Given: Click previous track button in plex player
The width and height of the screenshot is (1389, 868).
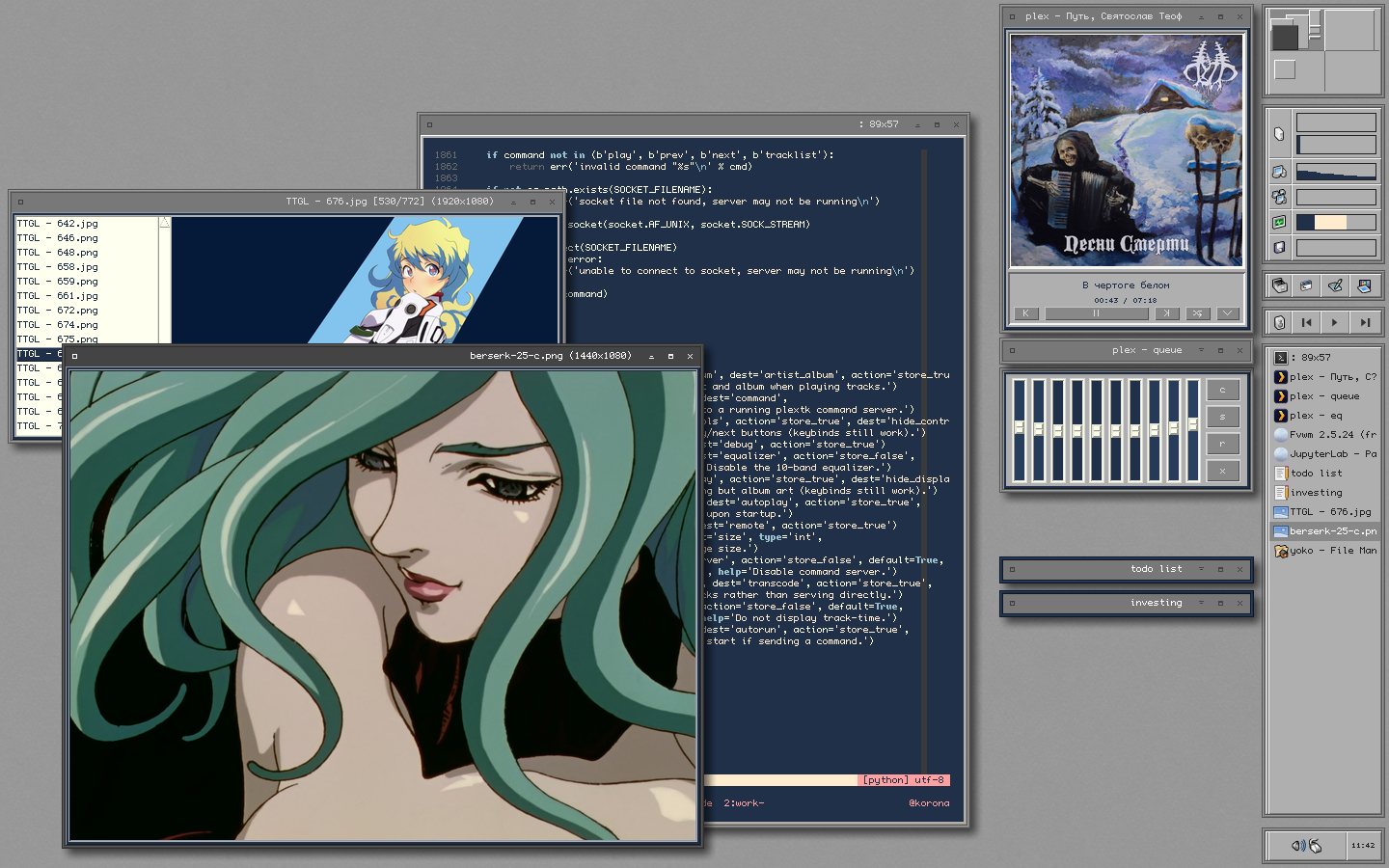Looking at the screenshot, I should [1025, 313].
